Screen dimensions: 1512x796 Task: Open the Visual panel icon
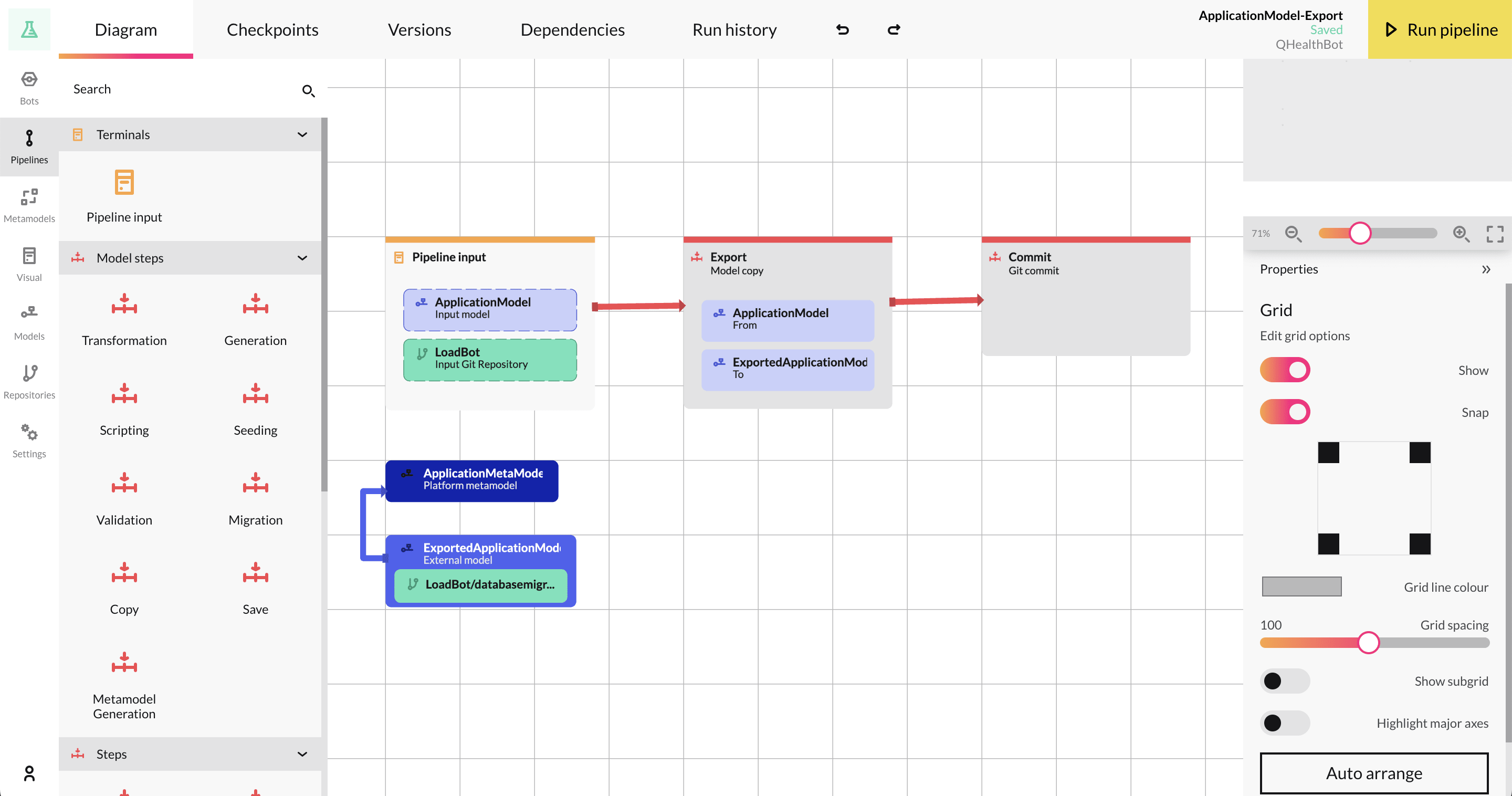pos(29,257)
